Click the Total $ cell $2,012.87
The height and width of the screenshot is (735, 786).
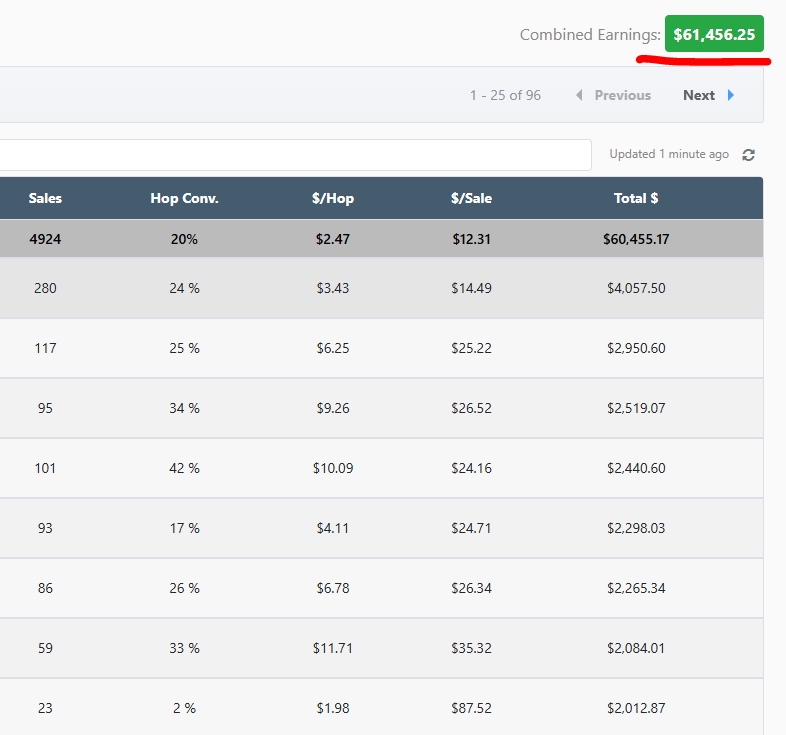coord(636,708)
